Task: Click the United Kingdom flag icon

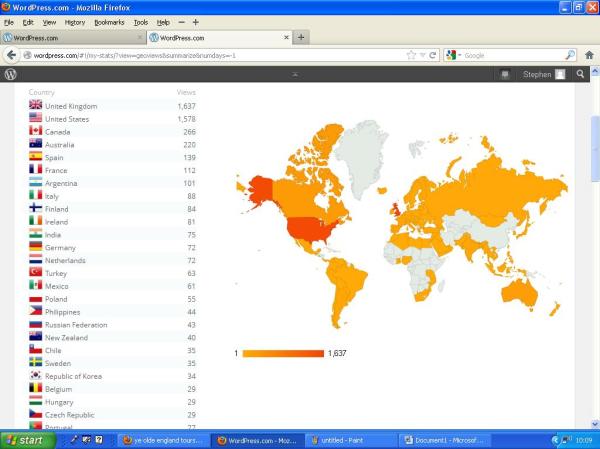Action: click(x=36, y=104)
